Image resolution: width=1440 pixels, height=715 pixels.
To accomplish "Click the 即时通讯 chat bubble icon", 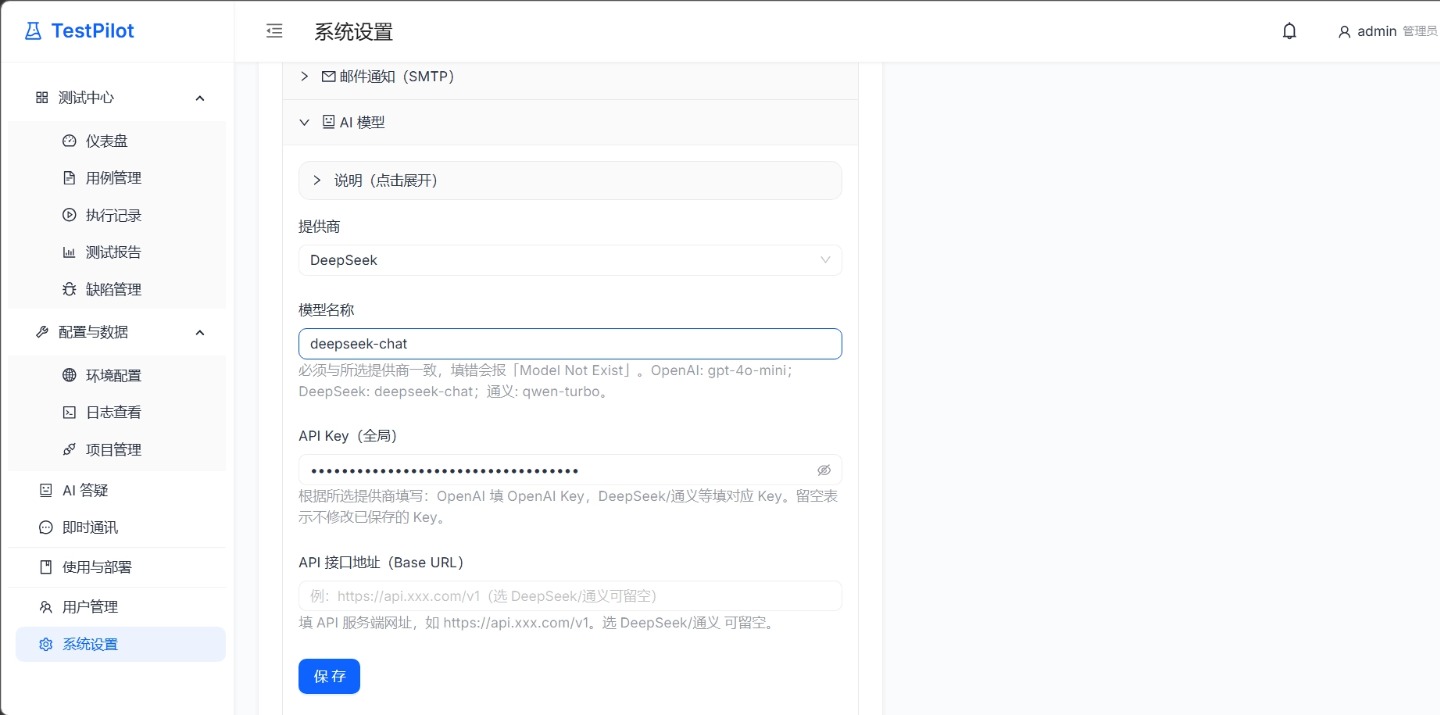I will click(46, 527).
